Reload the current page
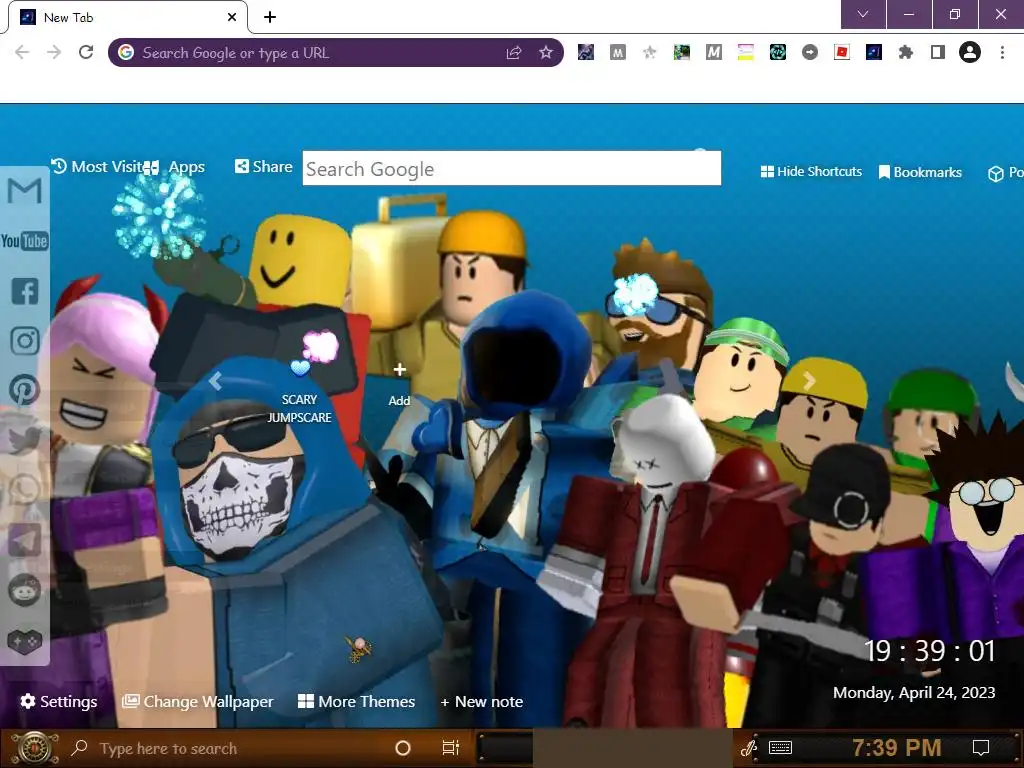The image size is (1024, 768). point(86,52)
